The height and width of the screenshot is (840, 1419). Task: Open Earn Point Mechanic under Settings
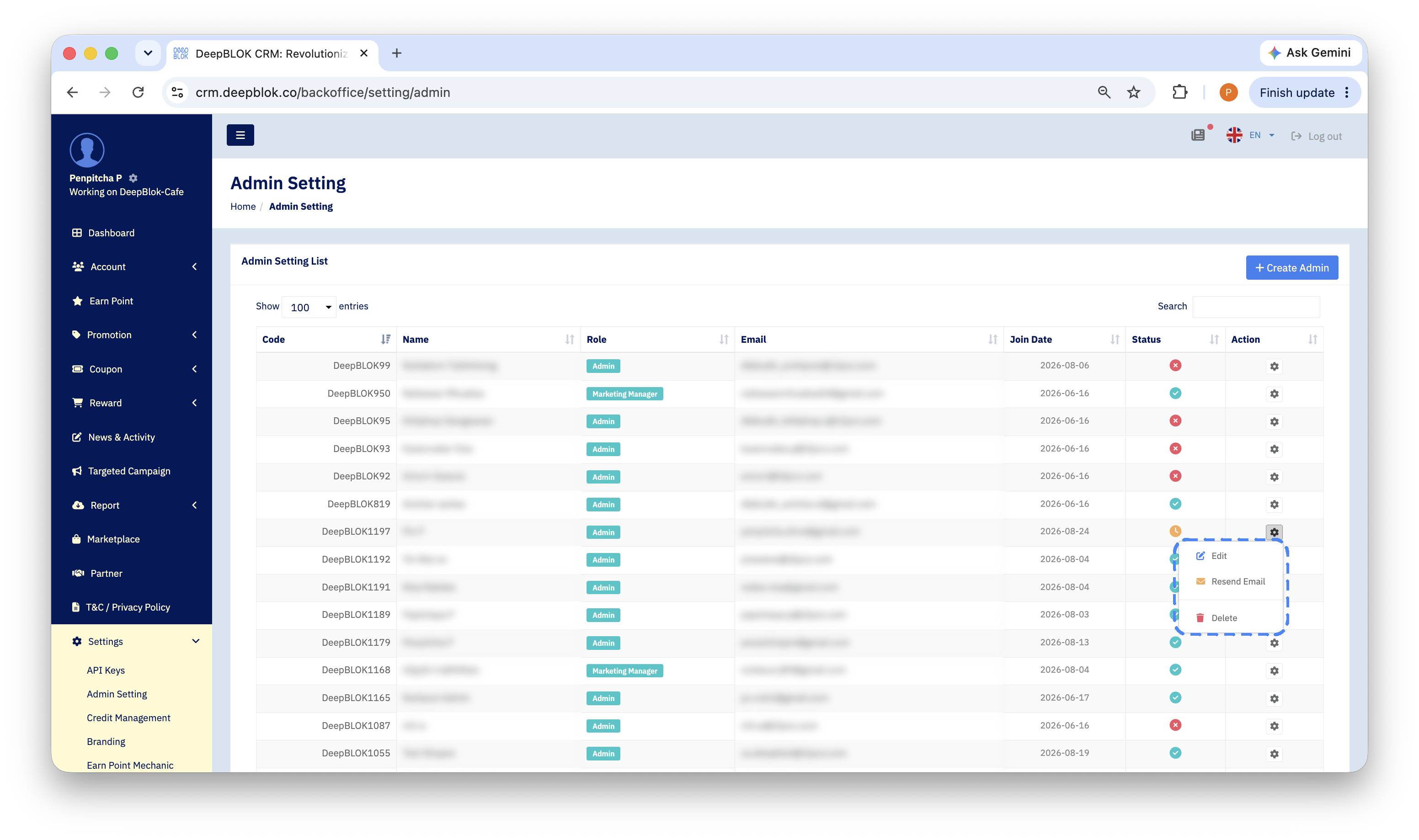[x=130, y=766]
